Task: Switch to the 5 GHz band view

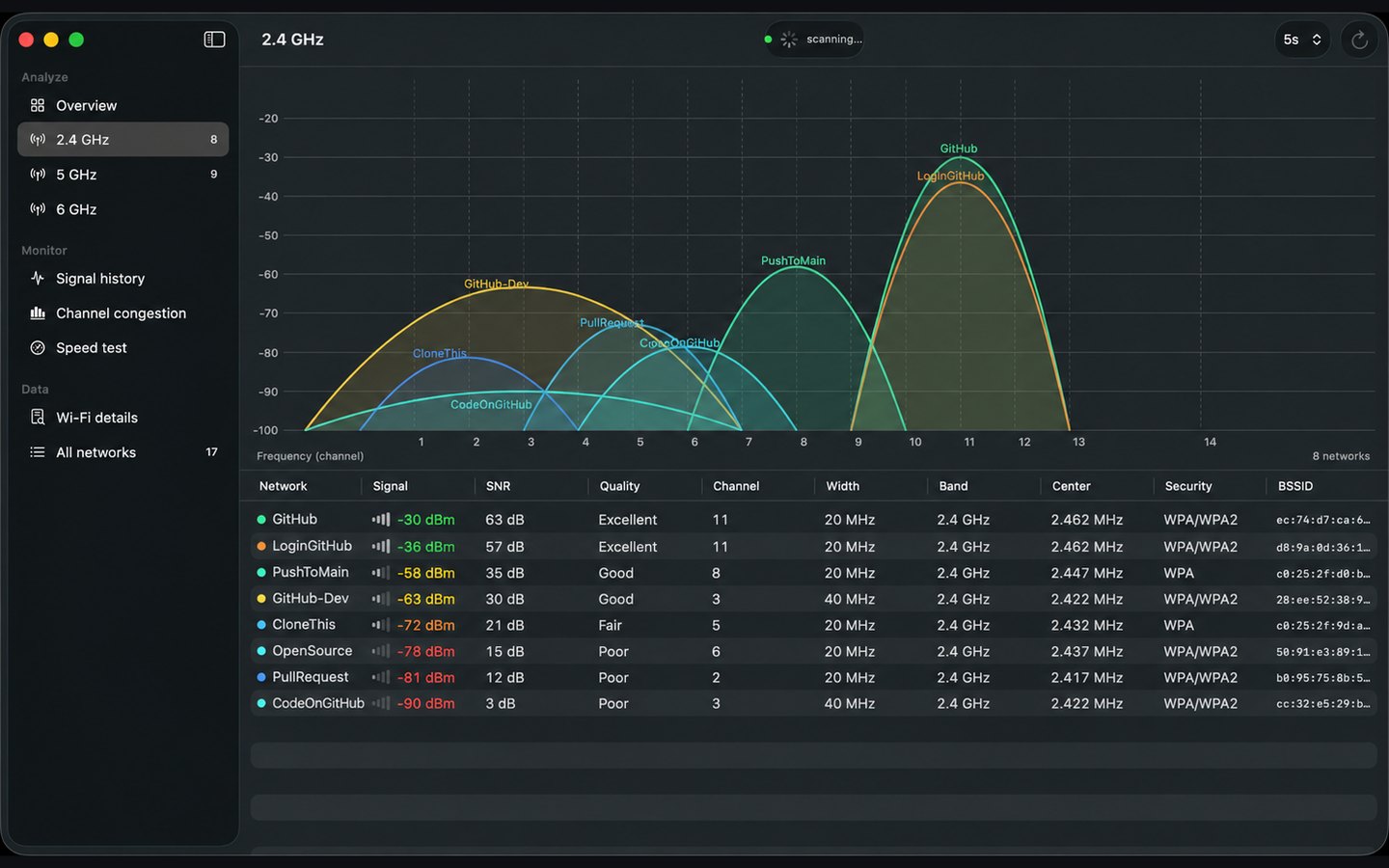Action: 123,175
